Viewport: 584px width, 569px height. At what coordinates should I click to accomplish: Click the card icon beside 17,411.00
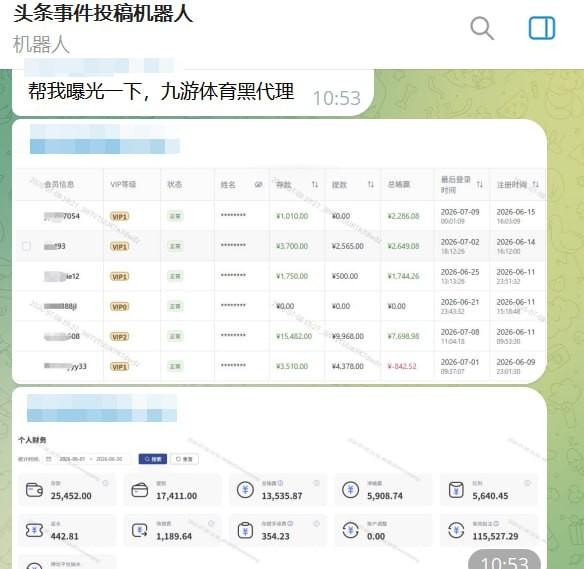(x=140, y=490)
